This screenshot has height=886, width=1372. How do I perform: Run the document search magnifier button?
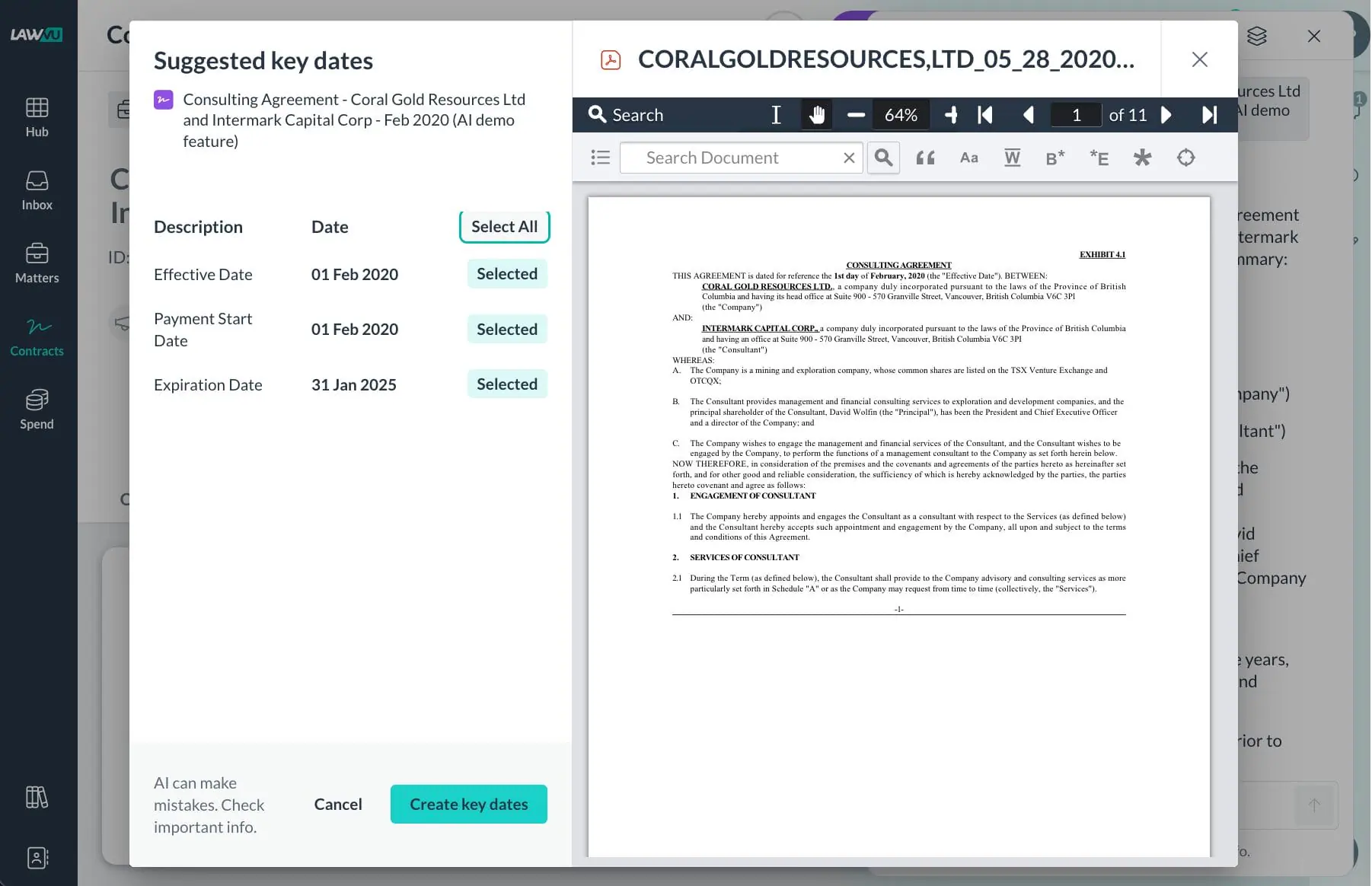pos(883,158)
